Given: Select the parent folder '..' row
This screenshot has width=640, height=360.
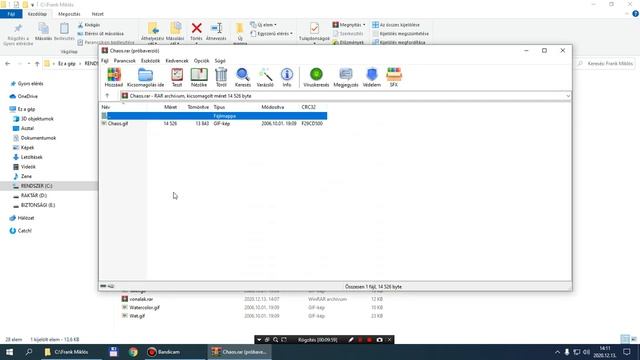Looking at the screenshot, I should click(x=214, y=116).
